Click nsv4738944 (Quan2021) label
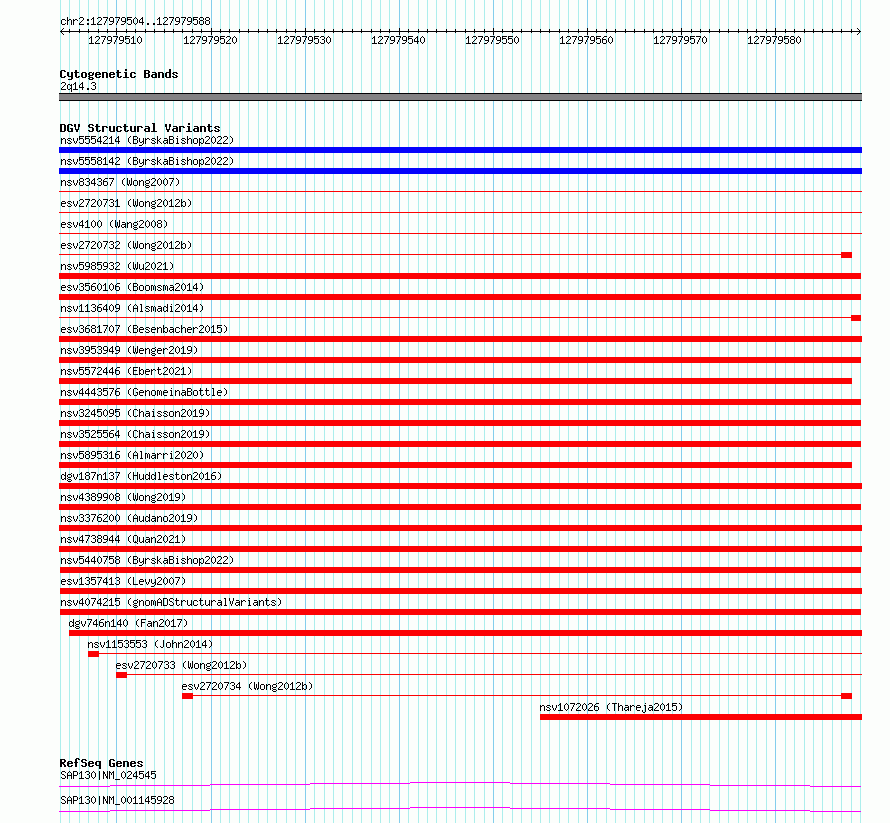Screen dimensions: 890x823 coord(123,539)
